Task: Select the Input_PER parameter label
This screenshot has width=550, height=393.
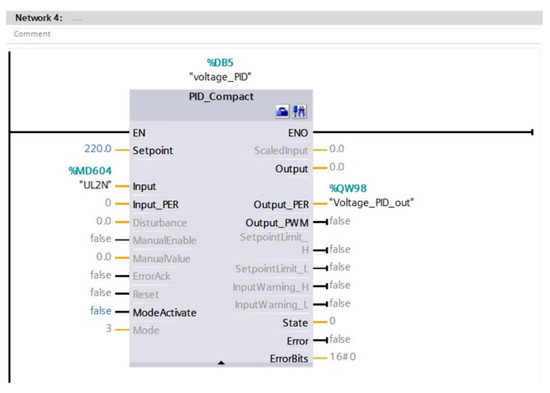Action: click(x=156, y=205)
